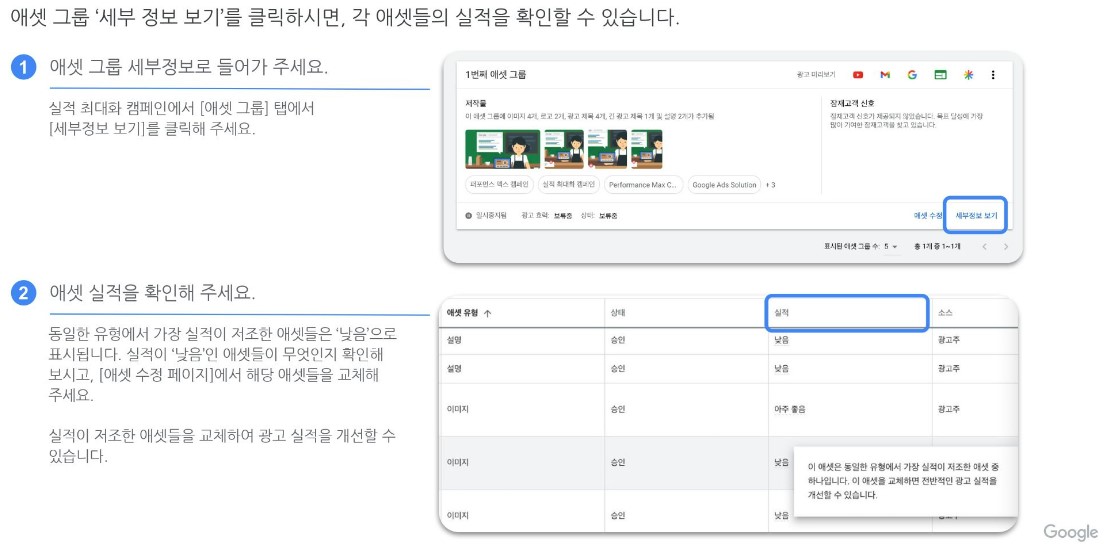
Task: Click the 애셋 수정 link
Action: pos(928,216)
